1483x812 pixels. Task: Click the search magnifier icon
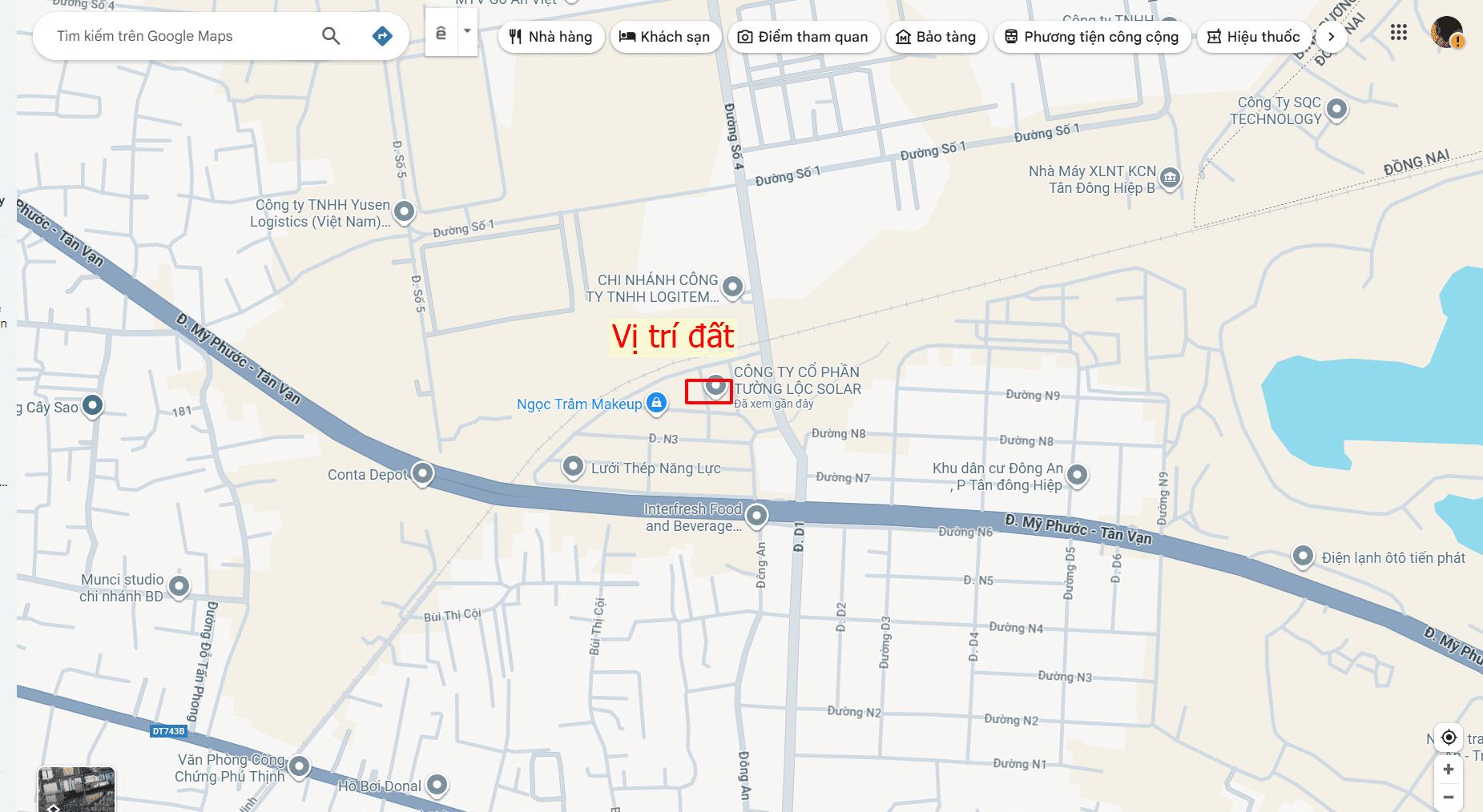(x=331, y=36)
